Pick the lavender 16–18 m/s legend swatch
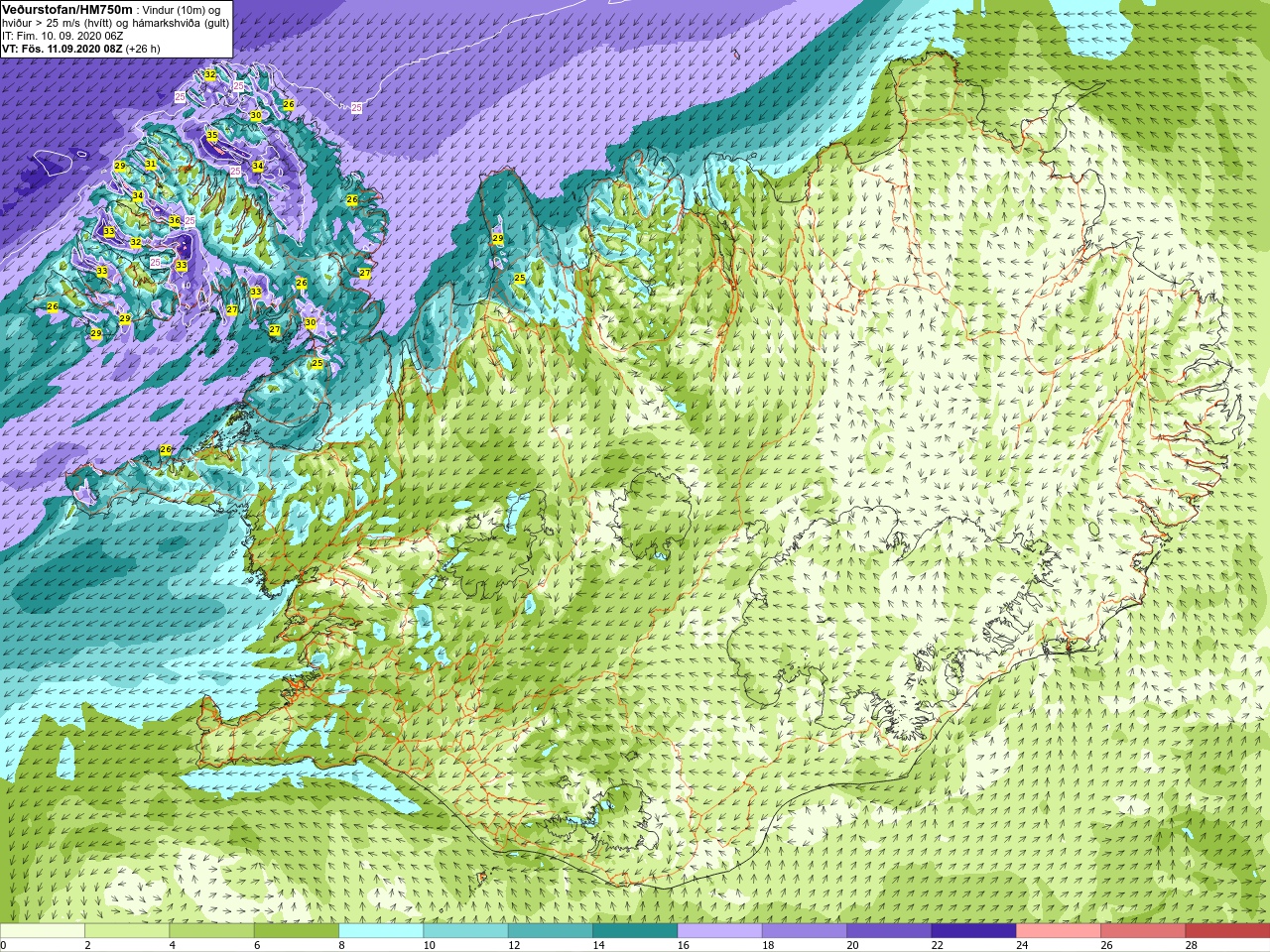This screenshot has width=1270, height=952. click(x=719, y=931)
